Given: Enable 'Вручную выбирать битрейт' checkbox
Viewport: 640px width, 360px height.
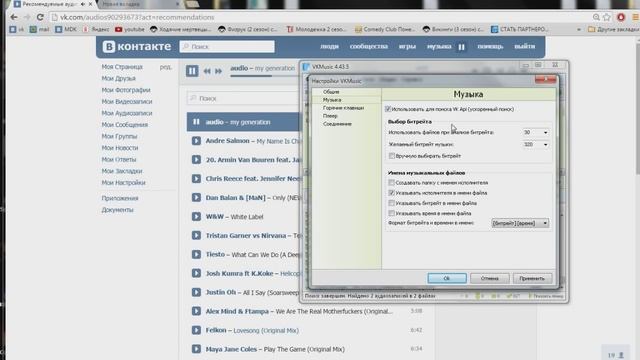Looking at the screenshot, I should tap(391, 156).
